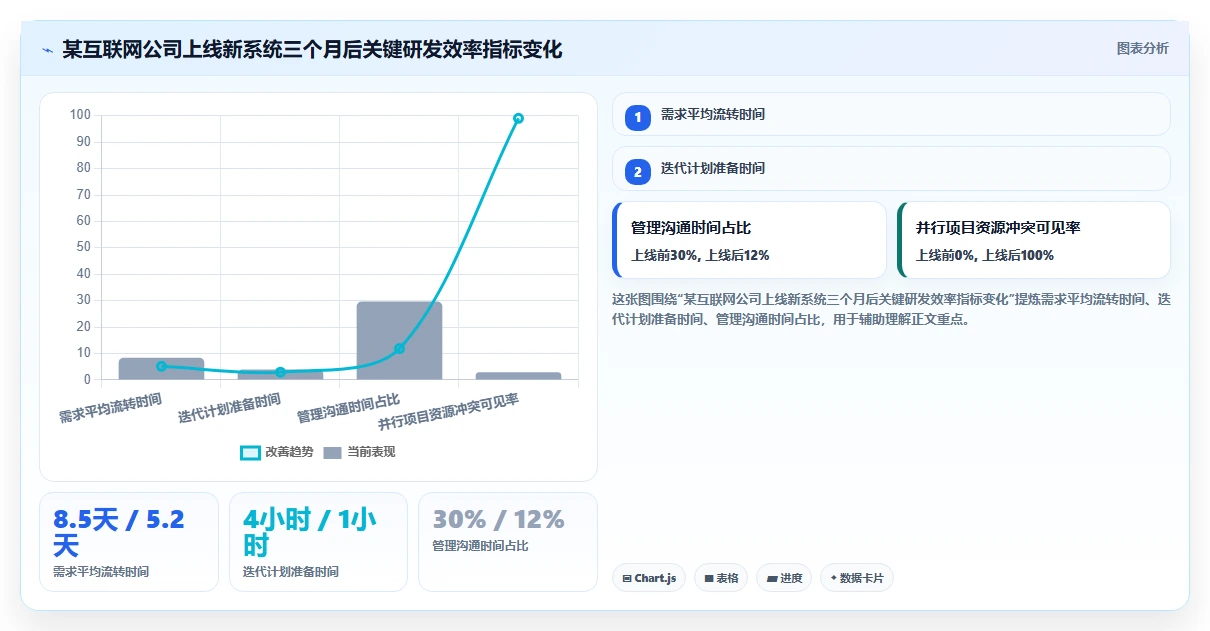The height and width of the screenshot is (631, 1210).
Task: Click the lightning icon beside the title
Action: coord(47,50)
